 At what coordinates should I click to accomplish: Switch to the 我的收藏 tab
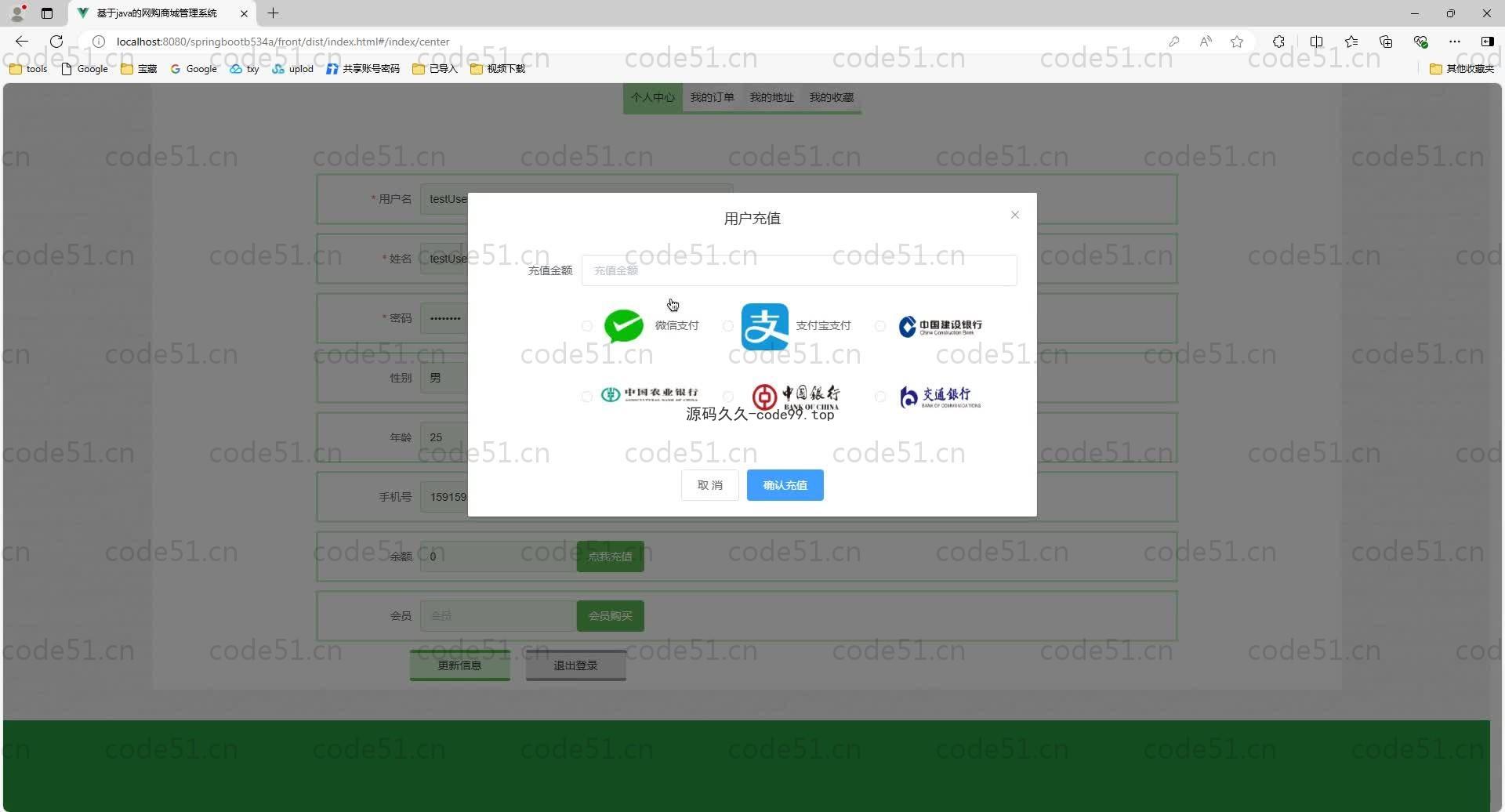pos(832,97)
